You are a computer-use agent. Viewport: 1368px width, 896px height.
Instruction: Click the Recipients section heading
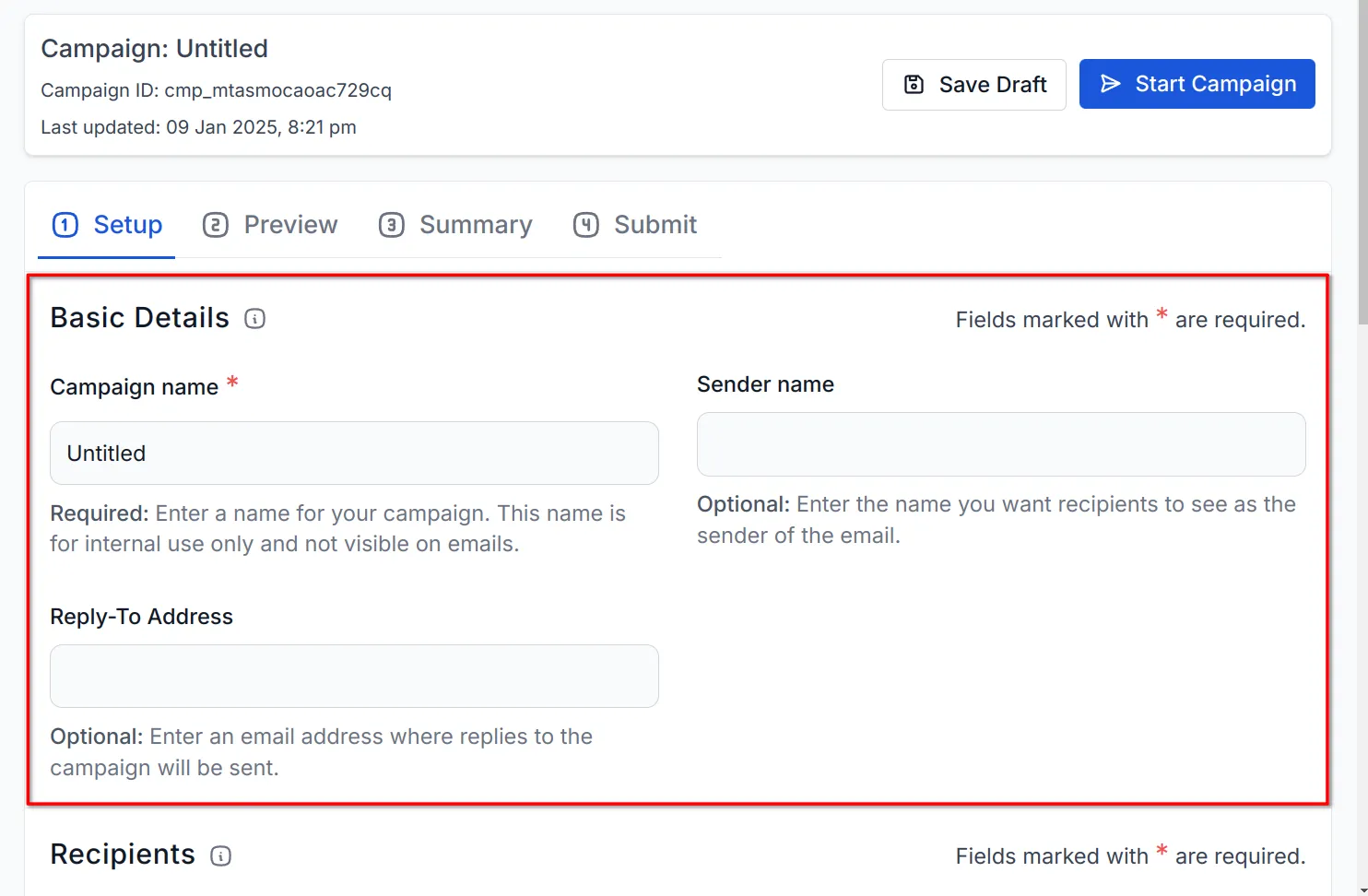pos(123,855)
